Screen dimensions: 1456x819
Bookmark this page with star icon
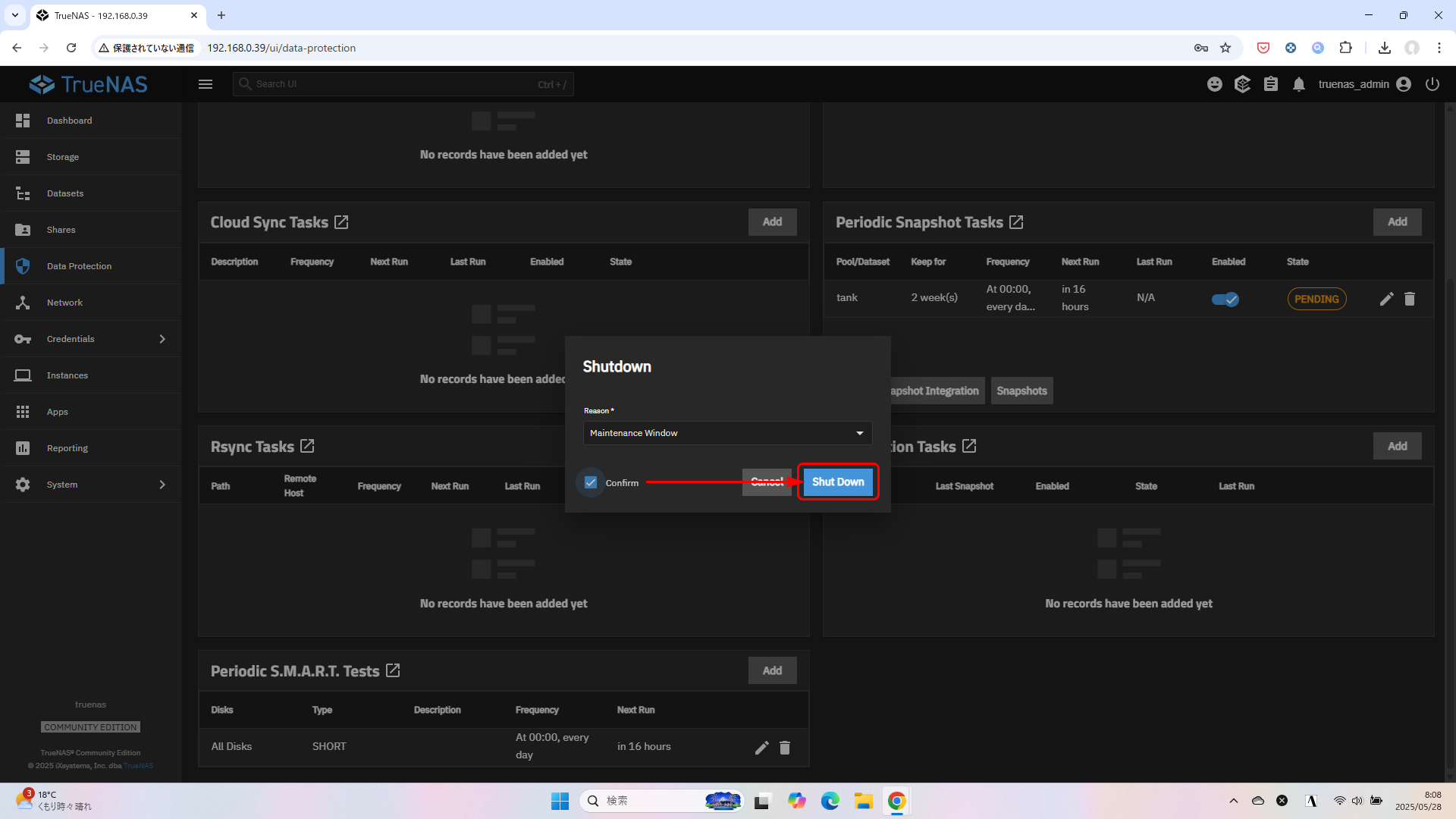(x=1225, y=48)
